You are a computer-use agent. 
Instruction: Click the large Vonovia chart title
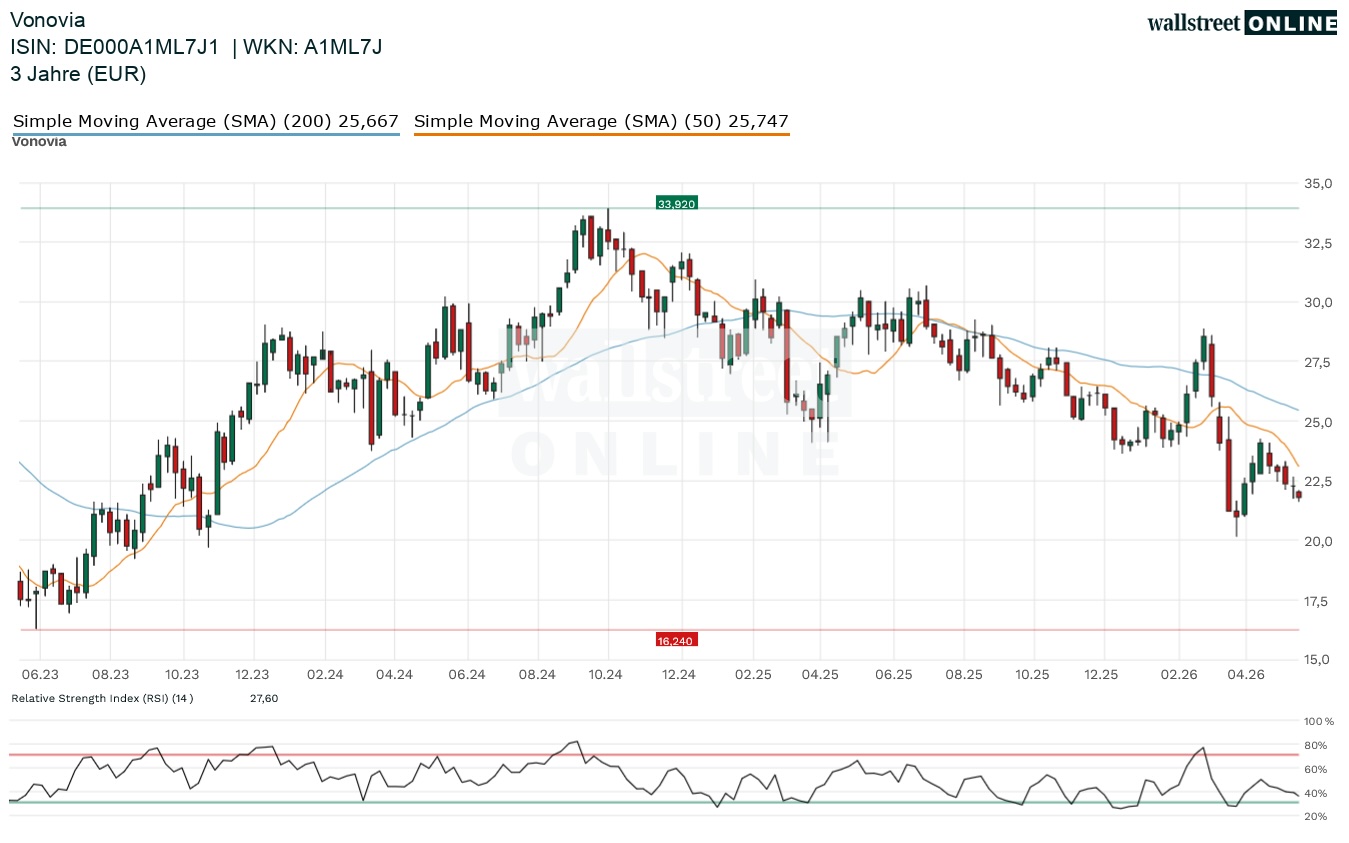click(x=48, y=20)
